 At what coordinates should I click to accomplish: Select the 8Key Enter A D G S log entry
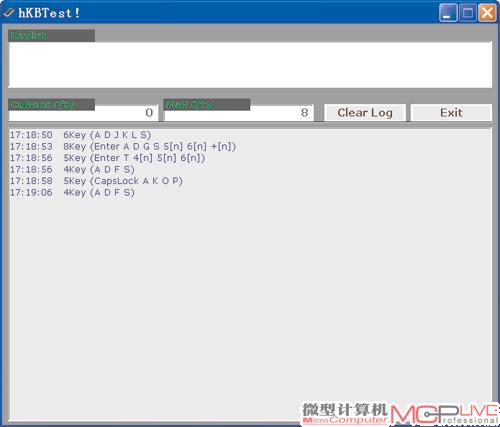point(123,146)
